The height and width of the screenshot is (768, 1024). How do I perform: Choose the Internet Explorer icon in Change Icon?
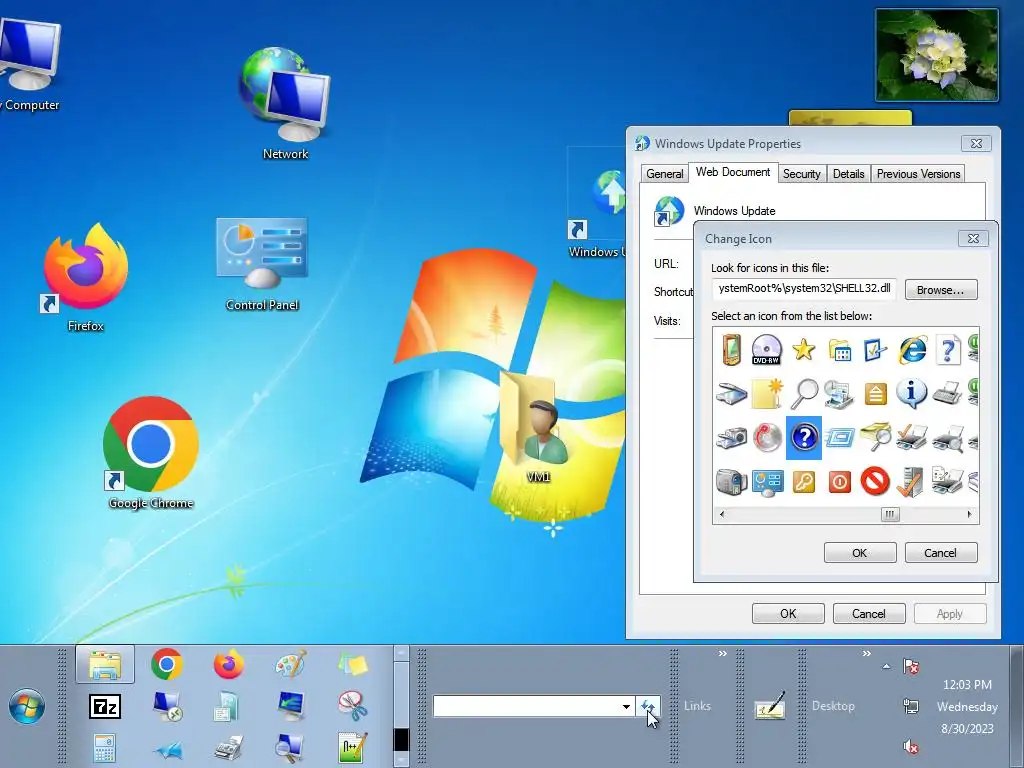click(x=912, y=349)
